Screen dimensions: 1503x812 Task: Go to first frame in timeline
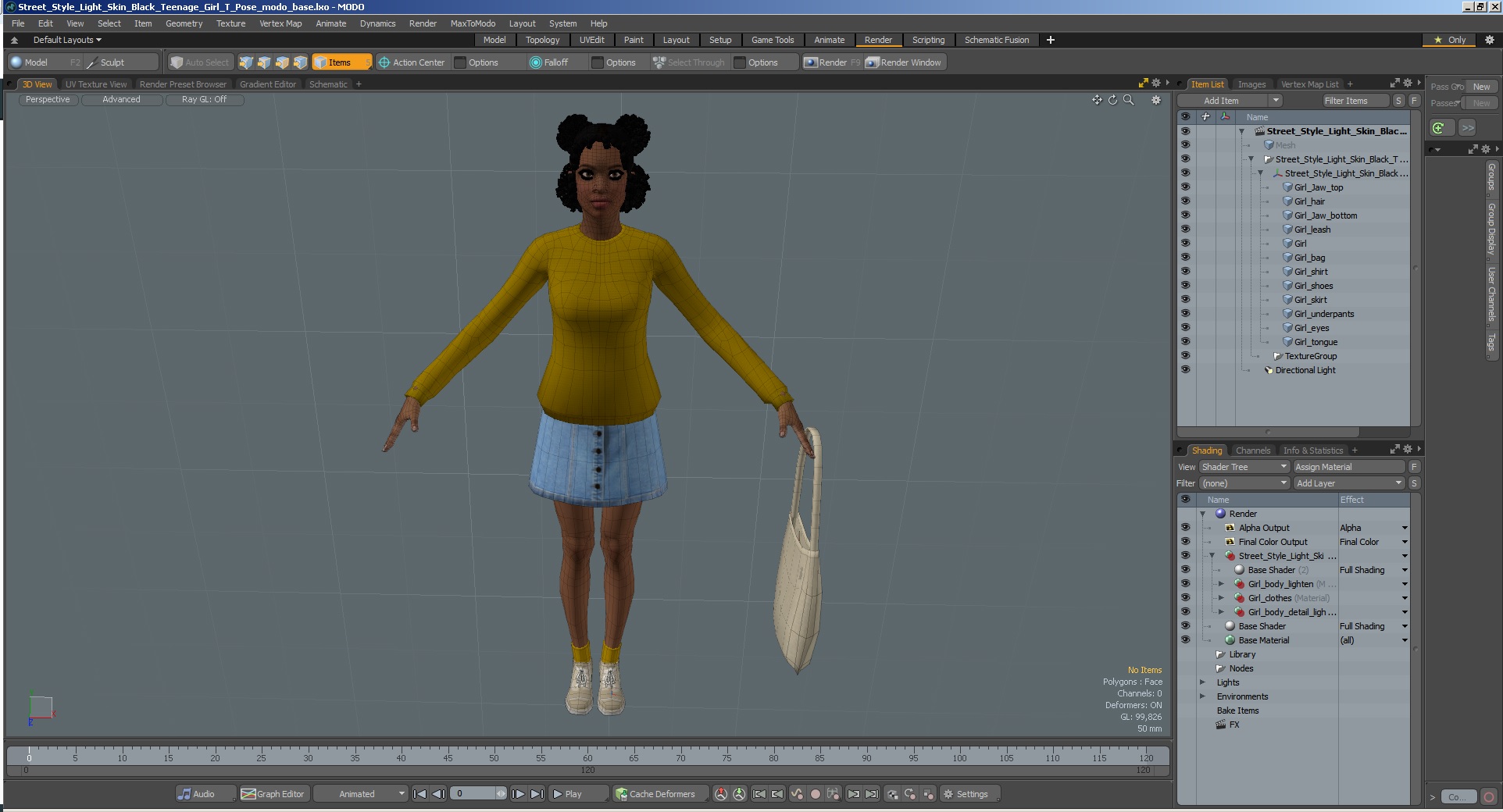[419, 794]
